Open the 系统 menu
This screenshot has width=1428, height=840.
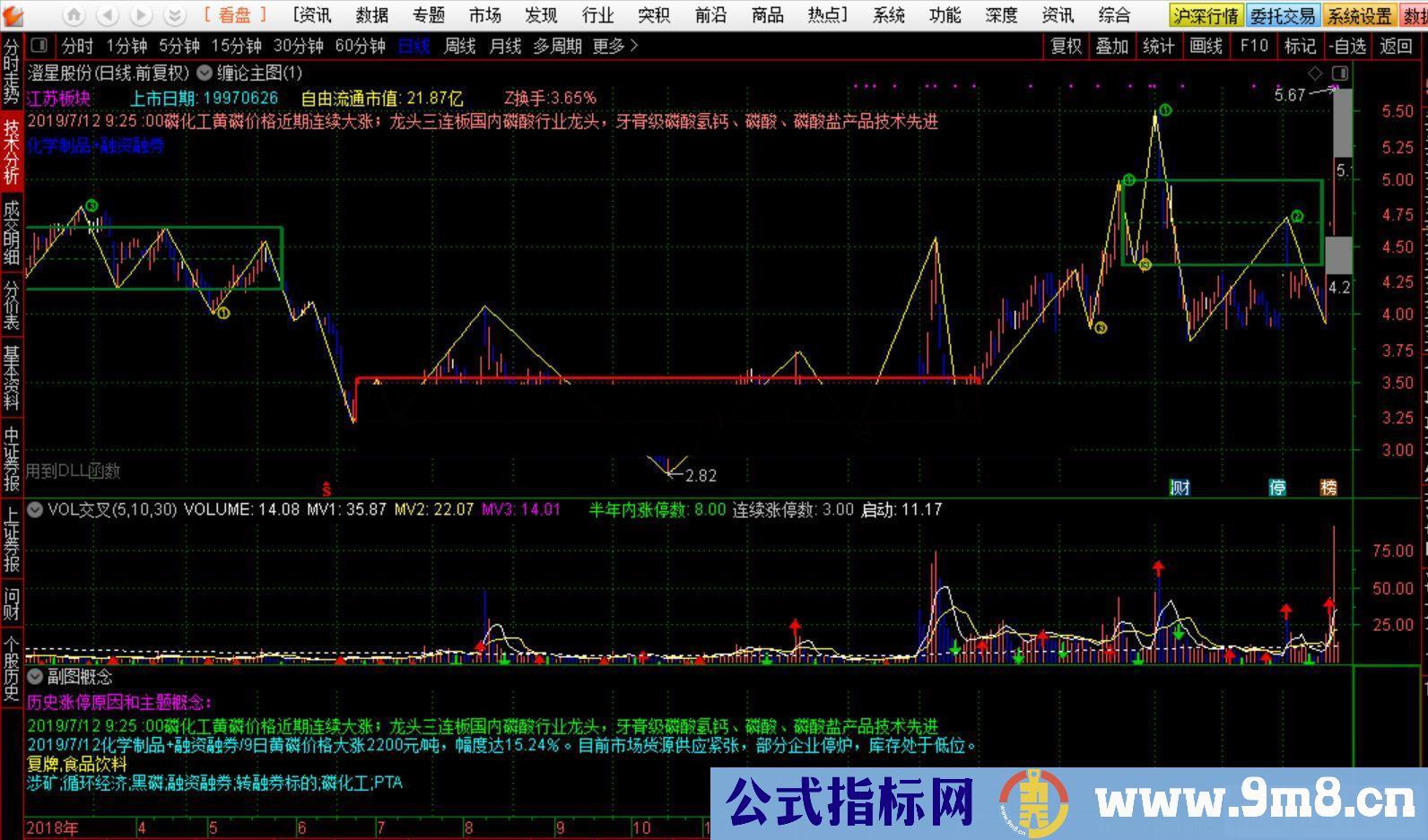pos(889,15)
